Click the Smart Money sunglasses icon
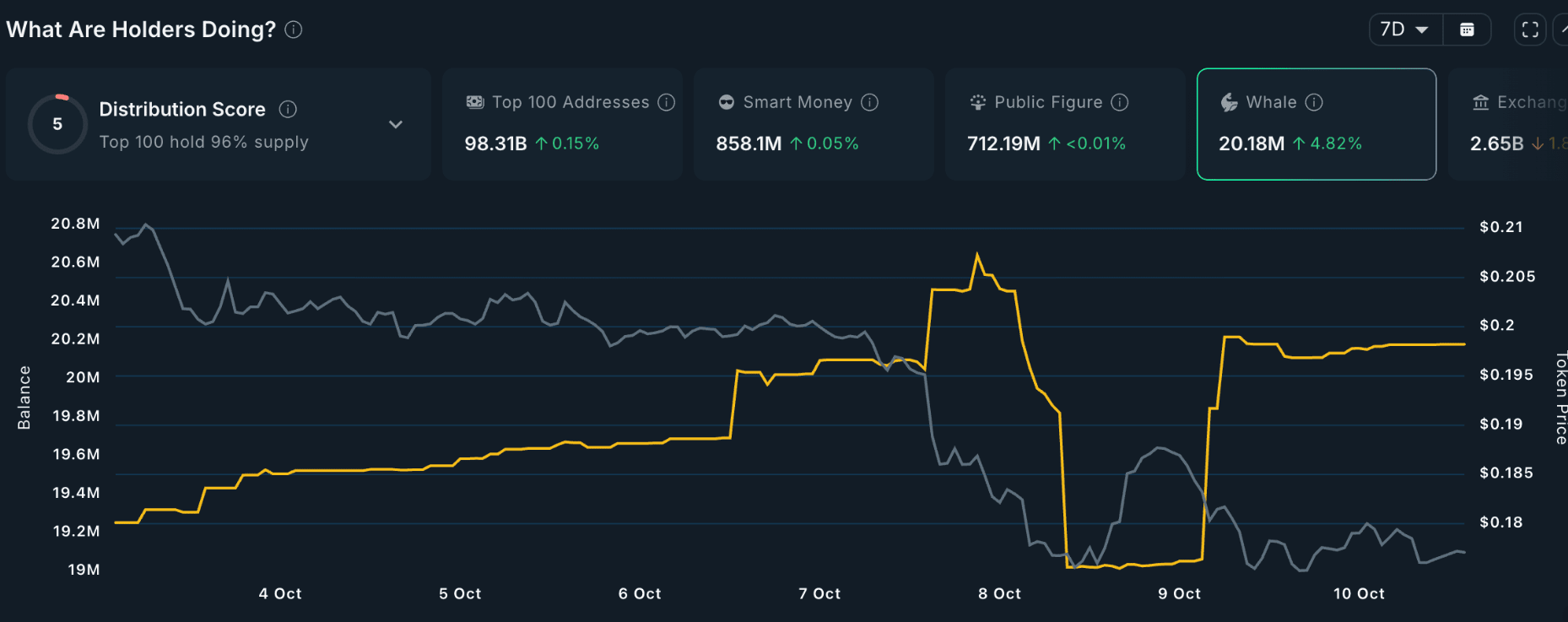 (727, 102)
